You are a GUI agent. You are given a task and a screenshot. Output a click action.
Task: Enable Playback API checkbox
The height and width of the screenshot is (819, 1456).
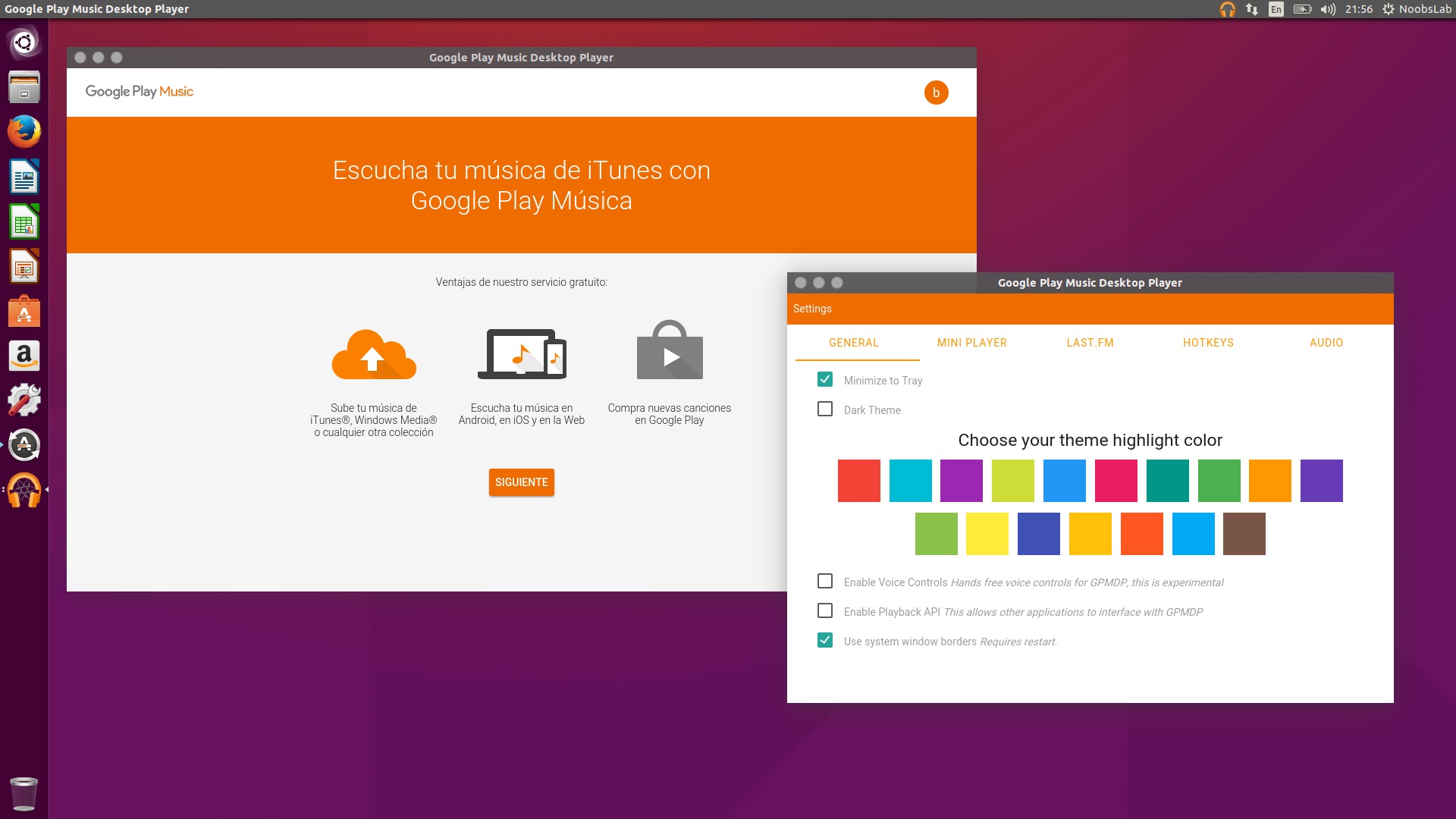[825, 610]
